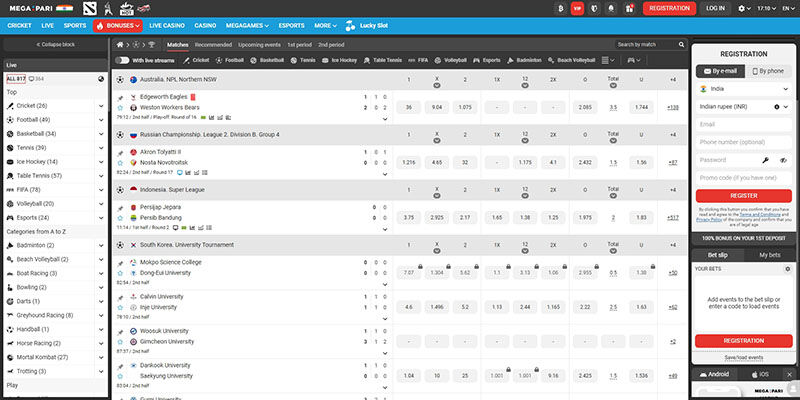
Task: Open the Save/load events link
Action: (743, 358)
